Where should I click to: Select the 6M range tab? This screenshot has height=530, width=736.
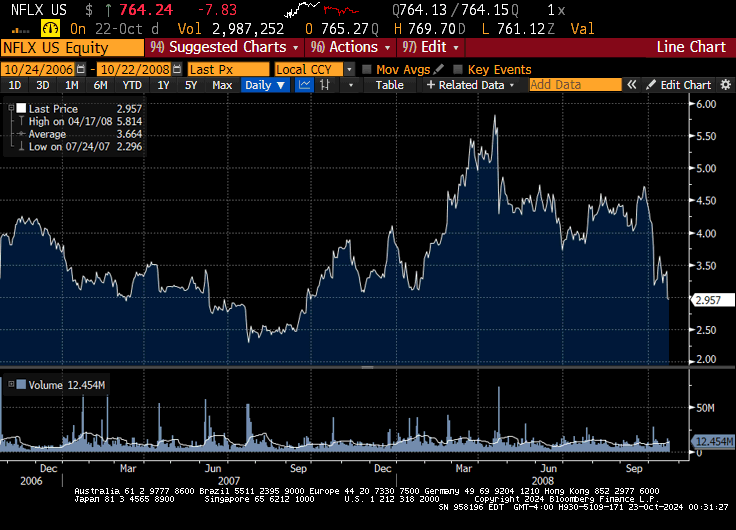tap(100, 85)
